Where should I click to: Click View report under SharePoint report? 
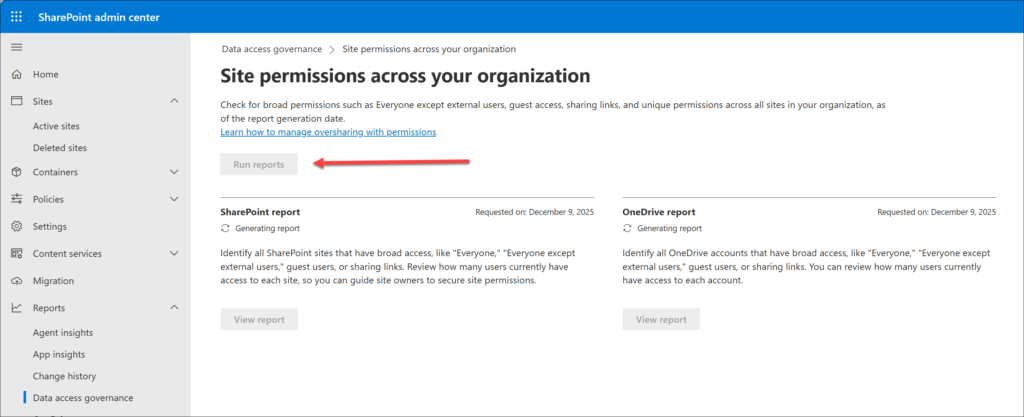pyautogui.click(x=259, y=320)
